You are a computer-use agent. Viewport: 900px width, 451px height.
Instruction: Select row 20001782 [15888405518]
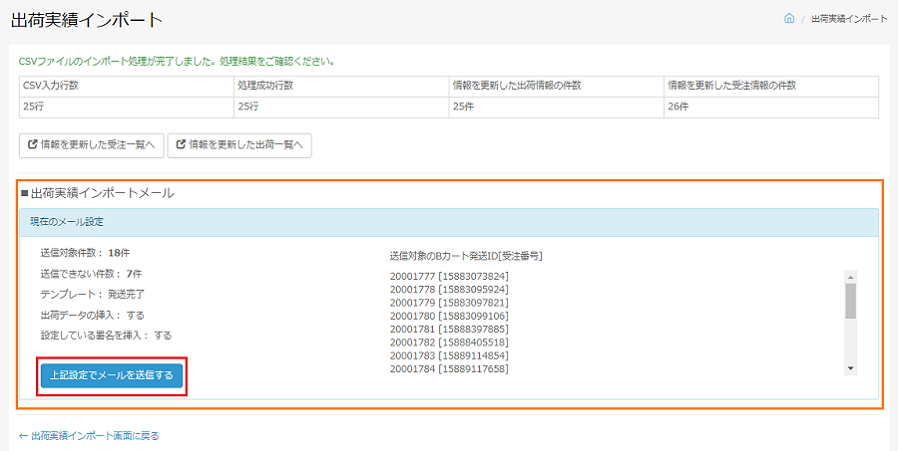449,343
